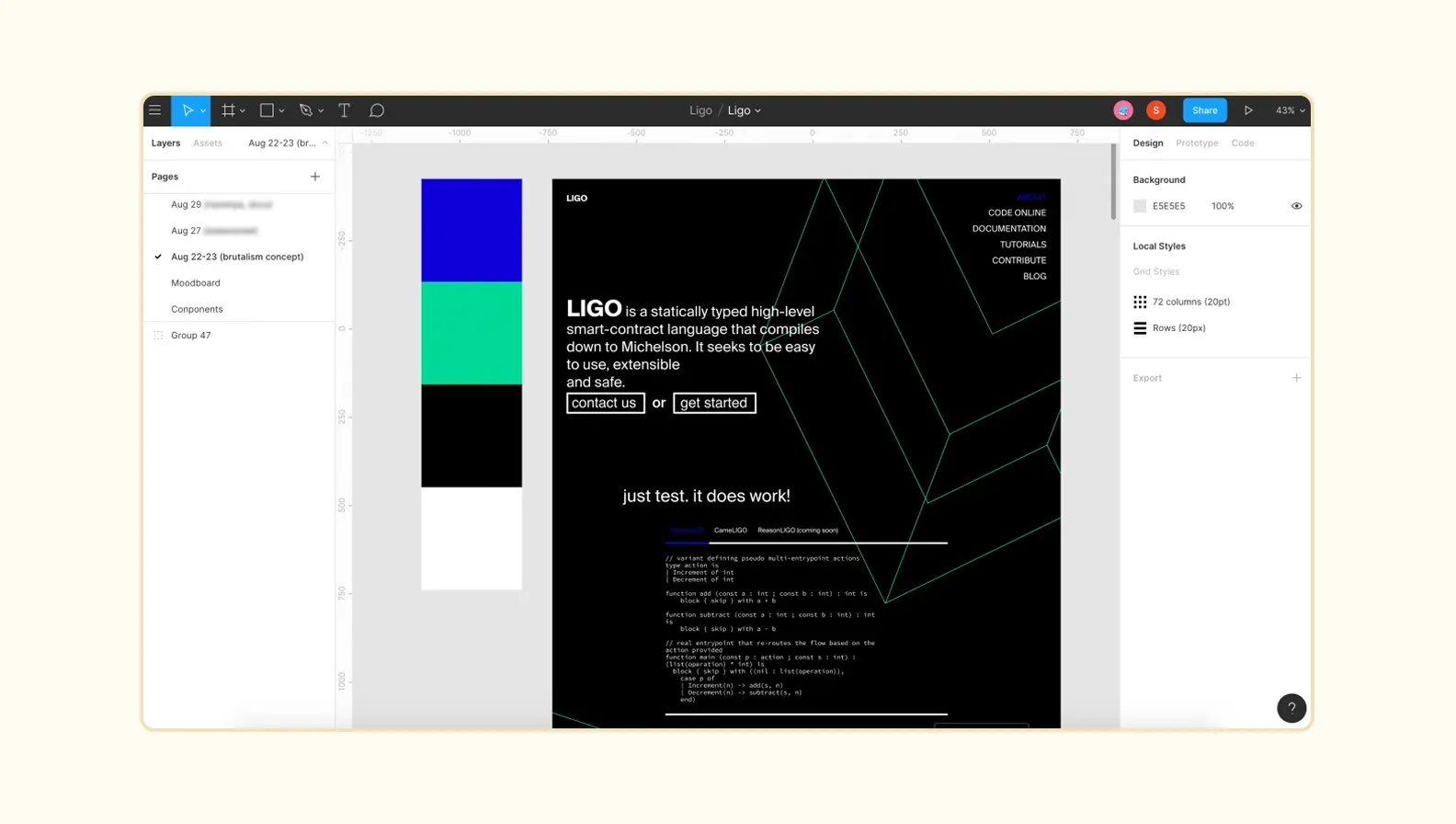Select the Comment tool
The height and width of the screenshot is (824, 1456).
tap(377, 110)
